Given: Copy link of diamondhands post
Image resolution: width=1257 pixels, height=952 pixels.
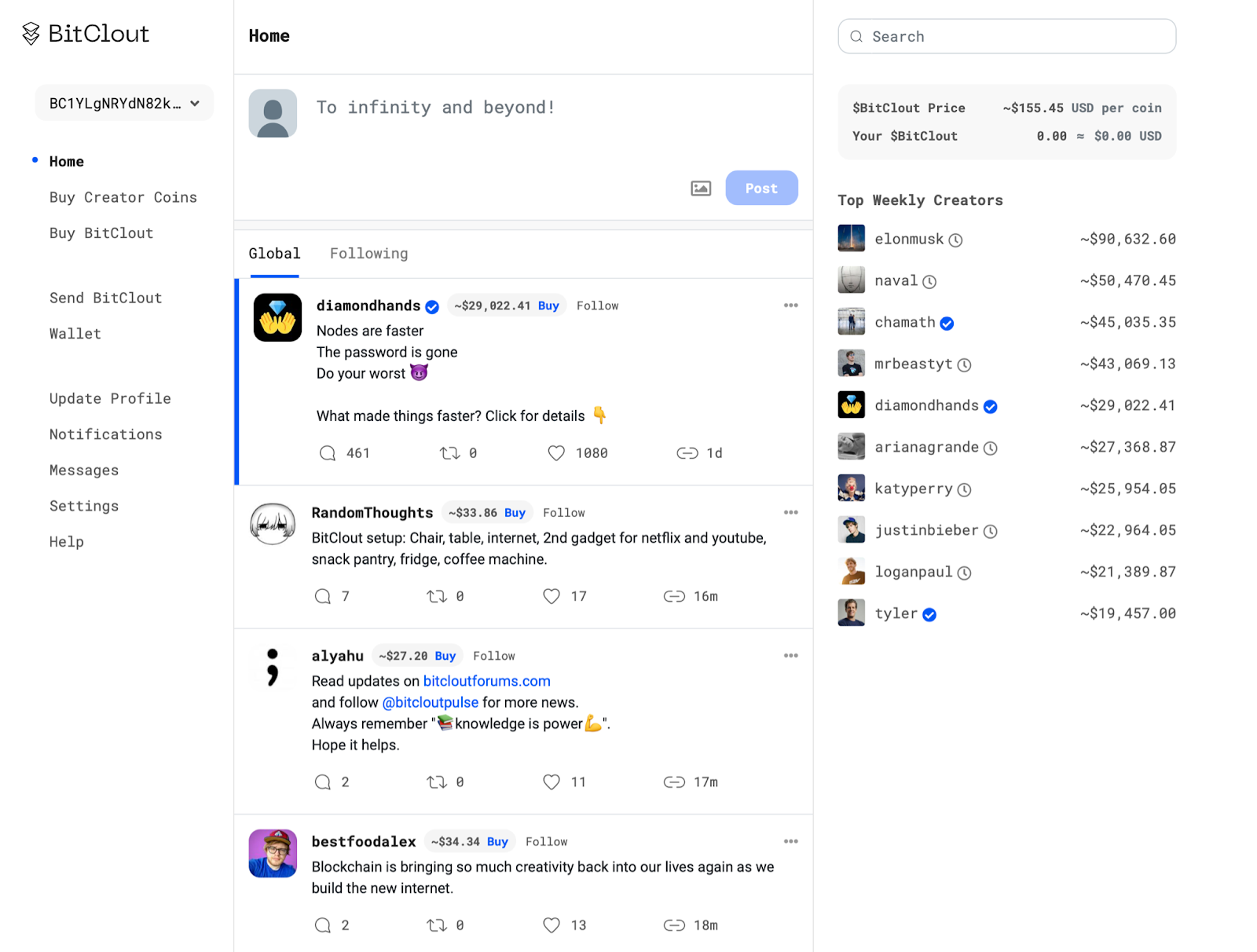Looking at the screenshot, I should point(687,453).
